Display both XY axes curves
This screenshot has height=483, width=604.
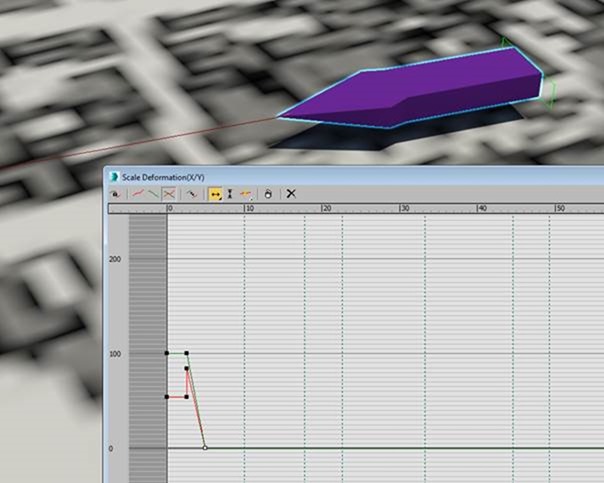[x=169, y=194]
